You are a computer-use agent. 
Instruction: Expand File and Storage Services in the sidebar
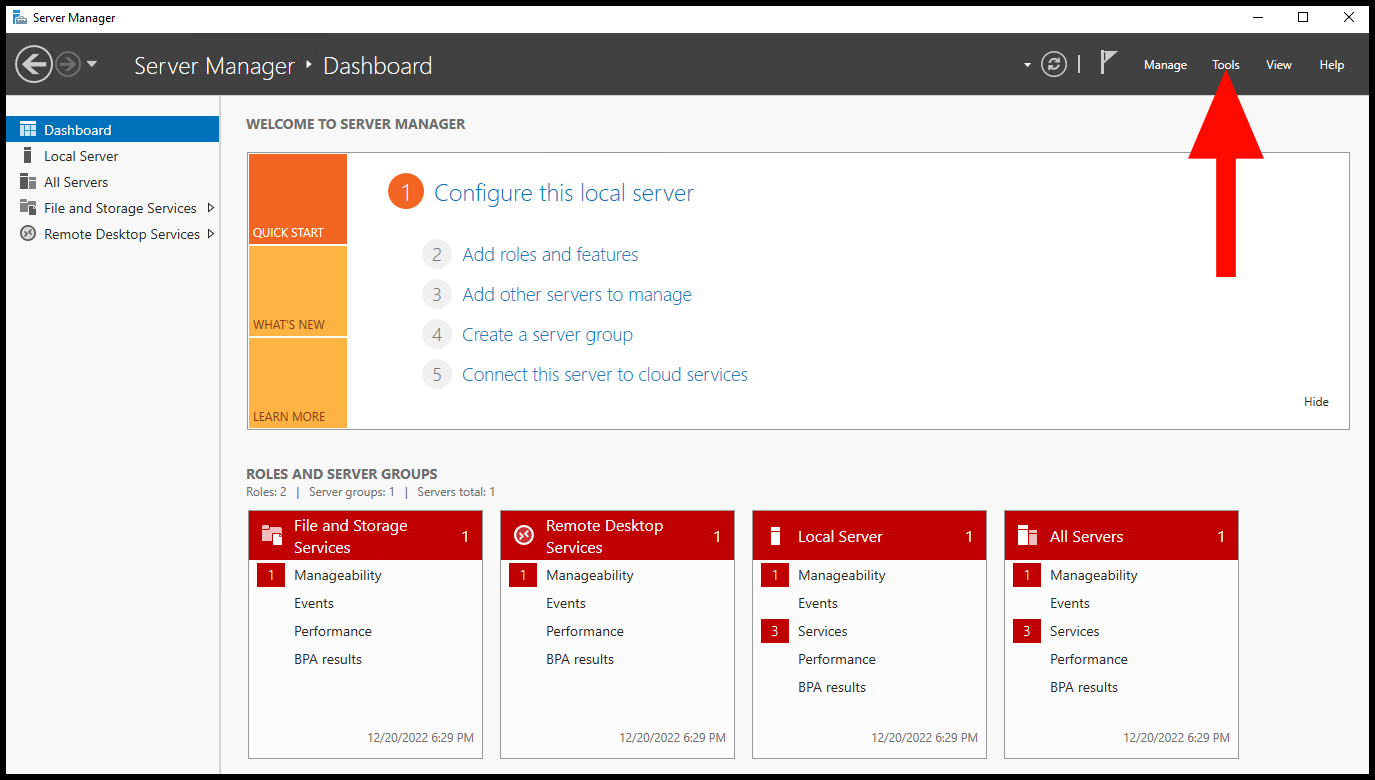[210, 207]
